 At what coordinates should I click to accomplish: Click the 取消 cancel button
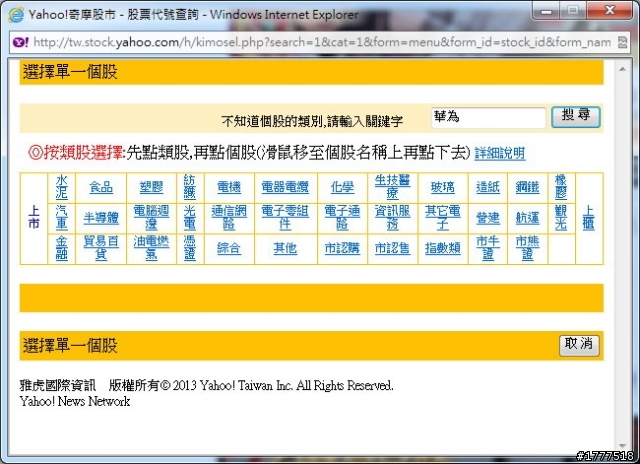(579, 345)
